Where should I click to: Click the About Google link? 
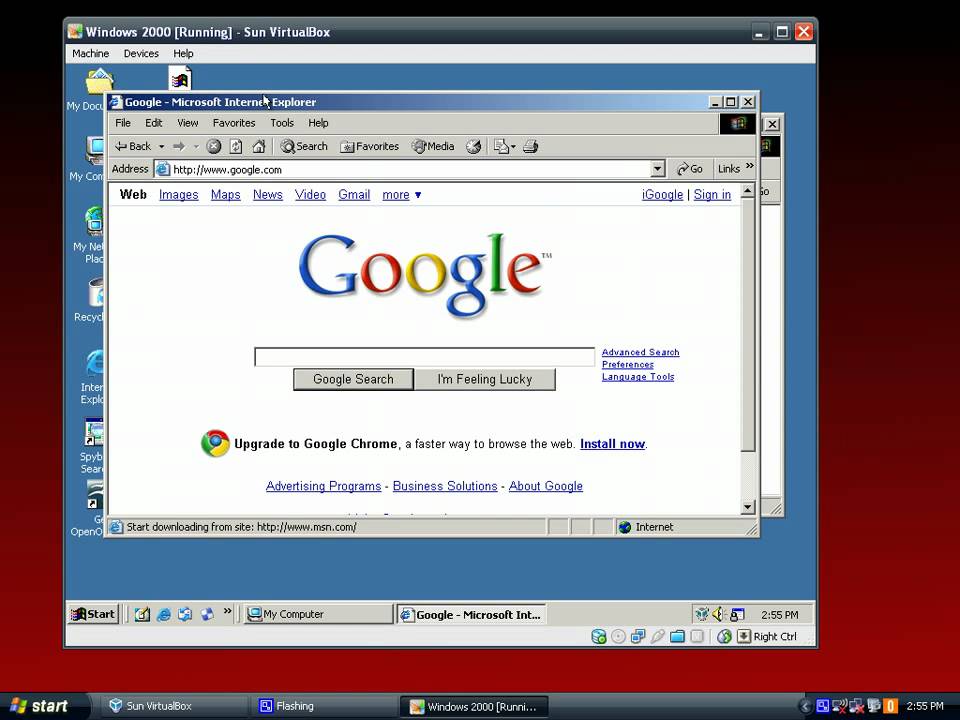coord(546,486)
